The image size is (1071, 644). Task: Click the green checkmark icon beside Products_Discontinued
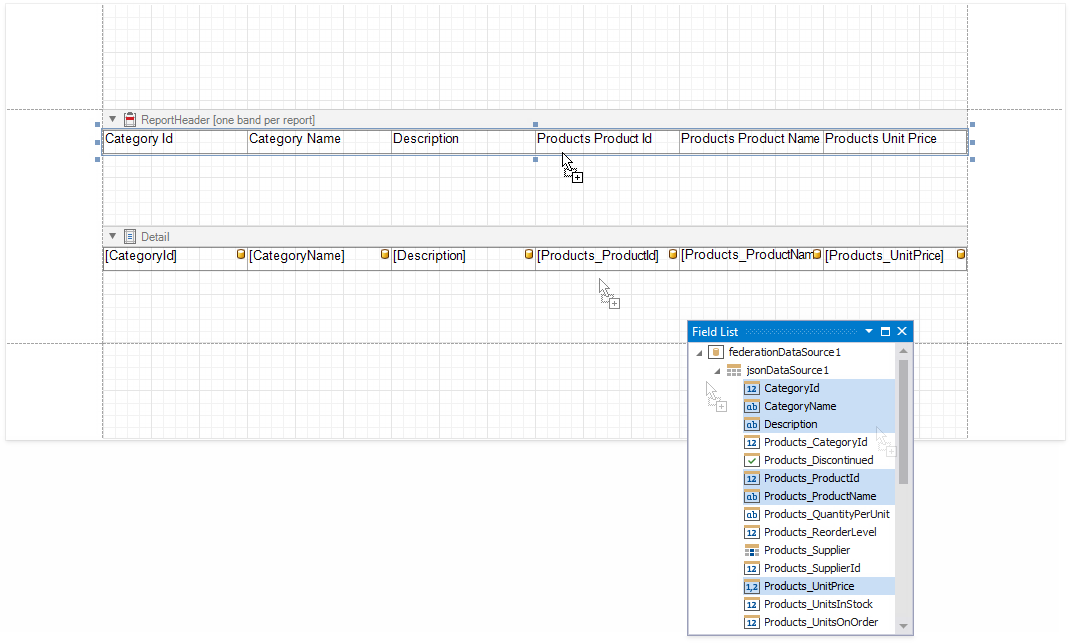[751, 460]
